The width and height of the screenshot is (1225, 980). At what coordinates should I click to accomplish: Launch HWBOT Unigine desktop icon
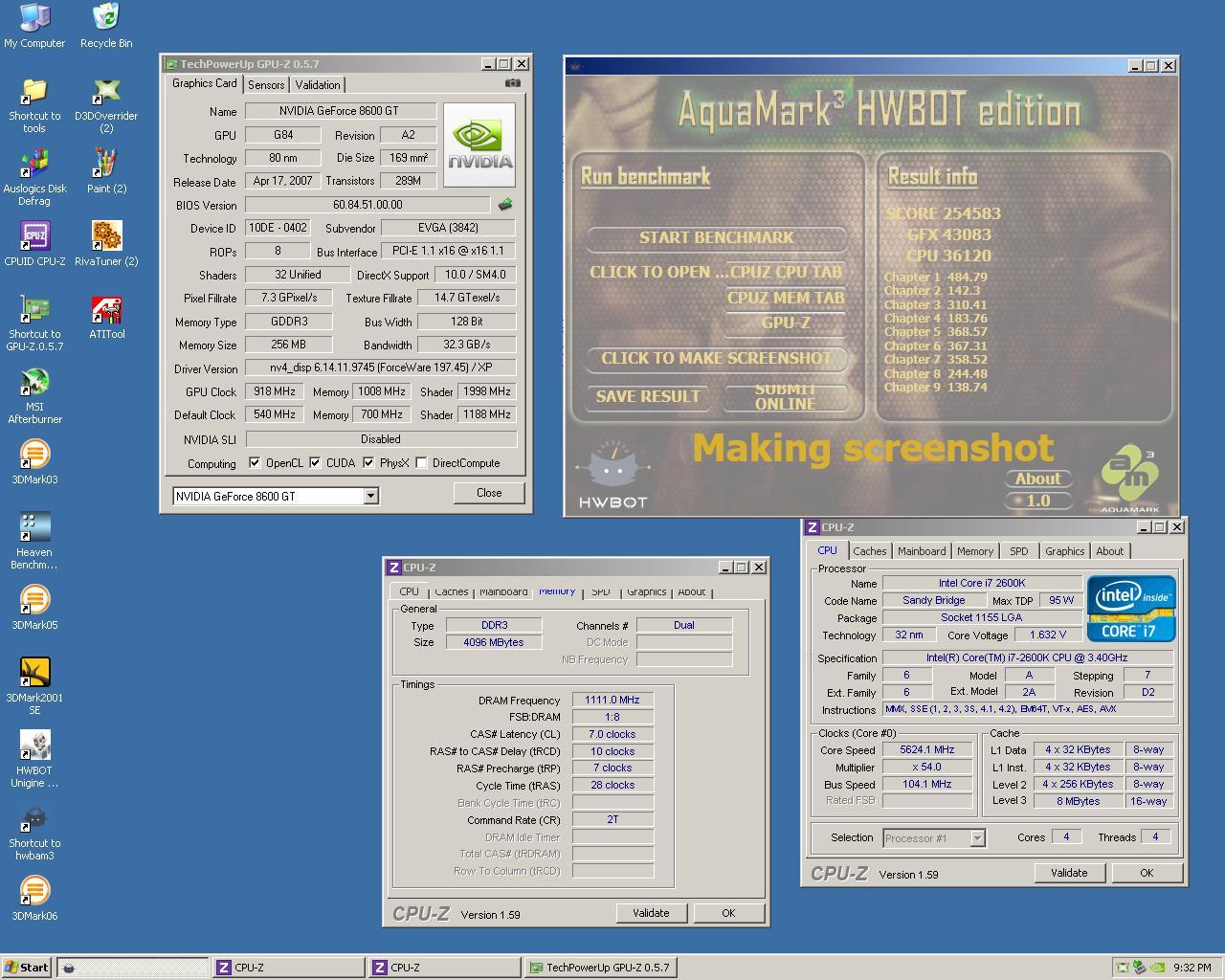click(x=34, y=759)
